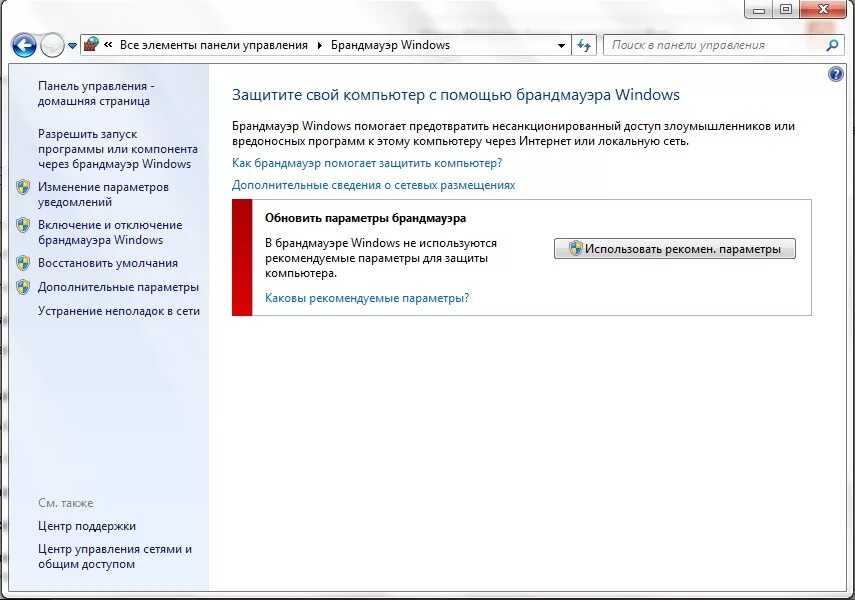The height and width of the screenshot is (600, 855).
Task: Click the magnifier search icon
Action: click(x=832, y=45)
